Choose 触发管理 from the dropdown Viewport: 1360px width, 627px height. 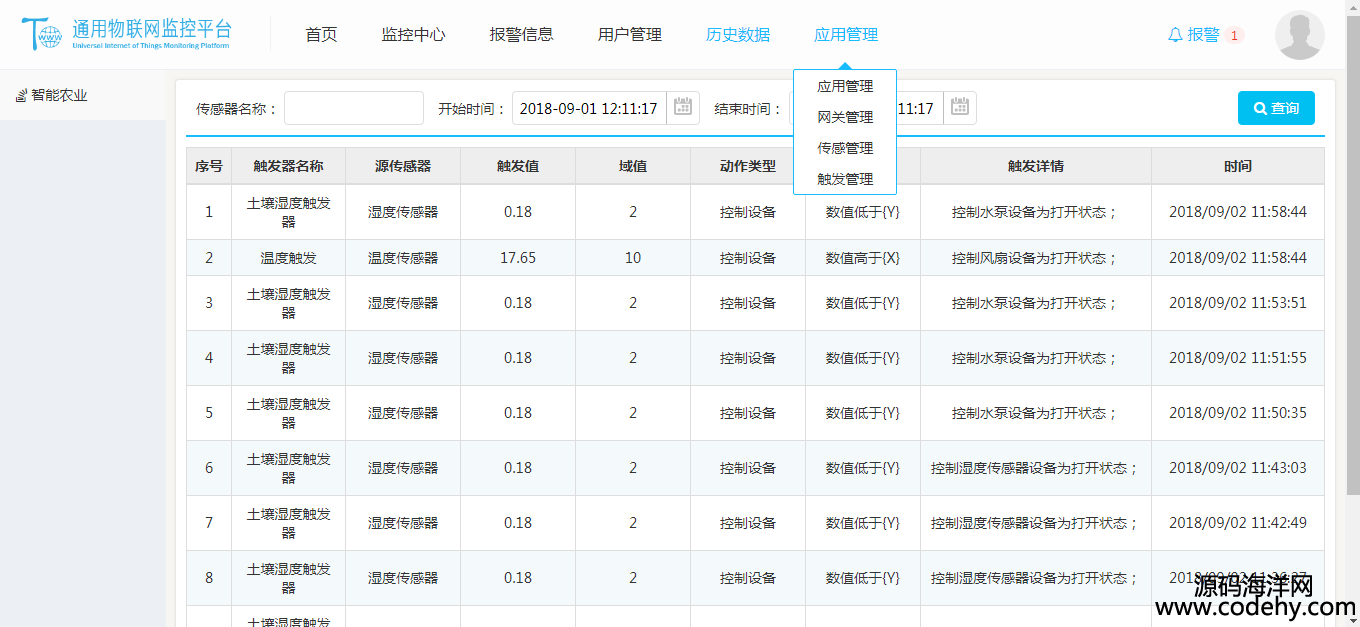[x=845, y=179]
